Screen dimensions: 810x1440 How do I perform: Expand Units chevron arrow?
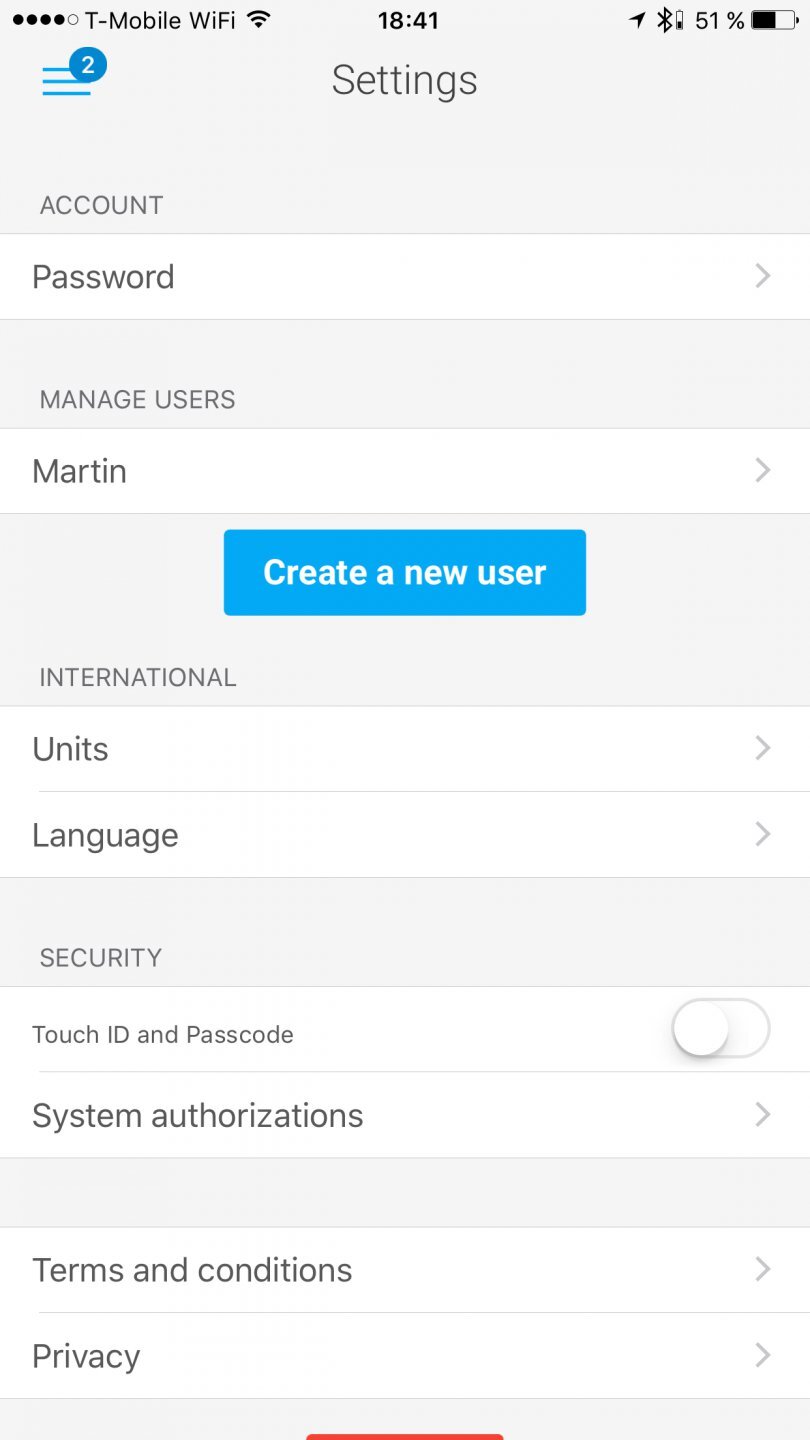point(763,748)
